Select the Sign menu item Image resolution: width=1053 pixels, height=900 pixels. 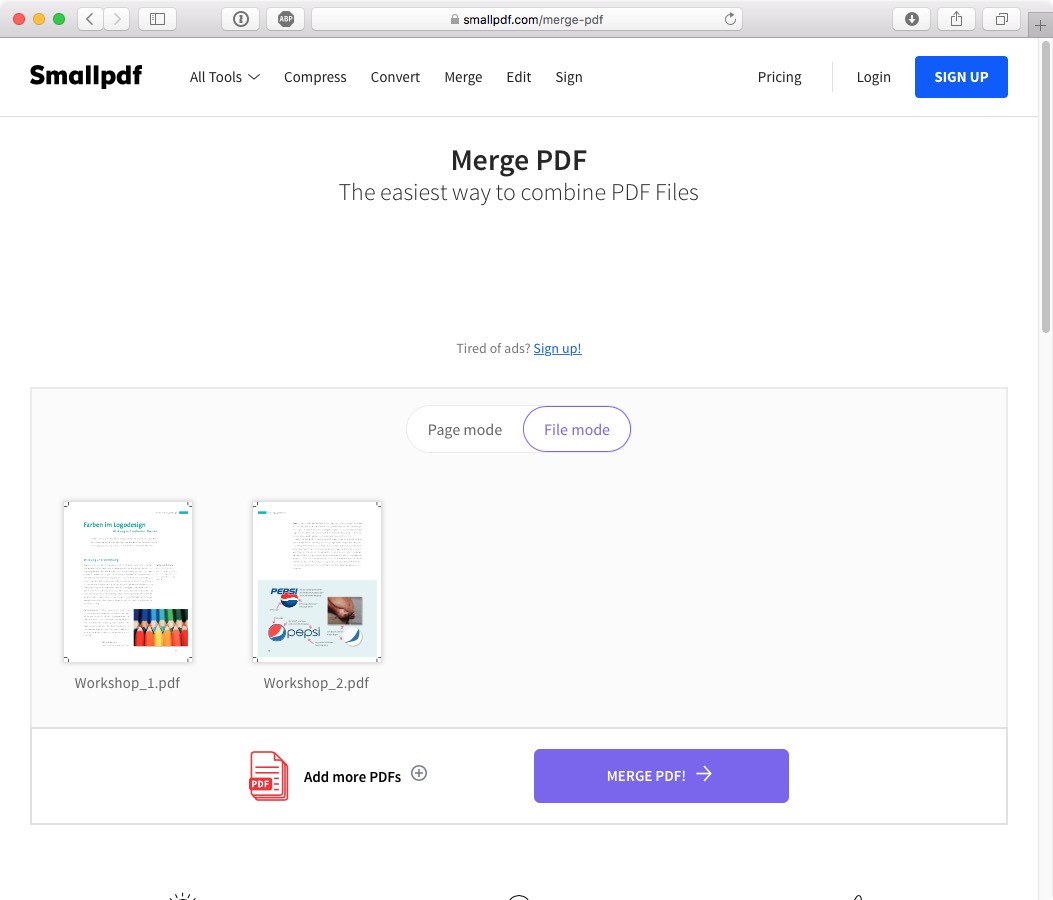[569, 77]
